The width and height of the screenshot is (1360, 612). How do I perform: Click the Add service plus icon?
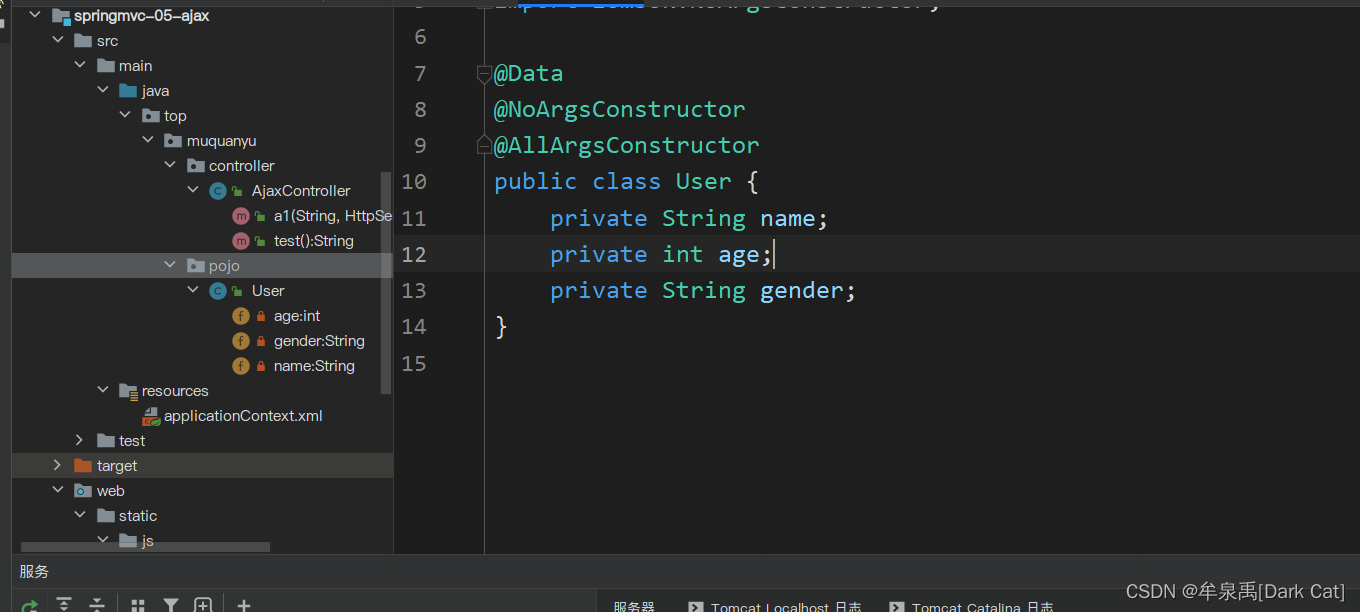point(243,605)
